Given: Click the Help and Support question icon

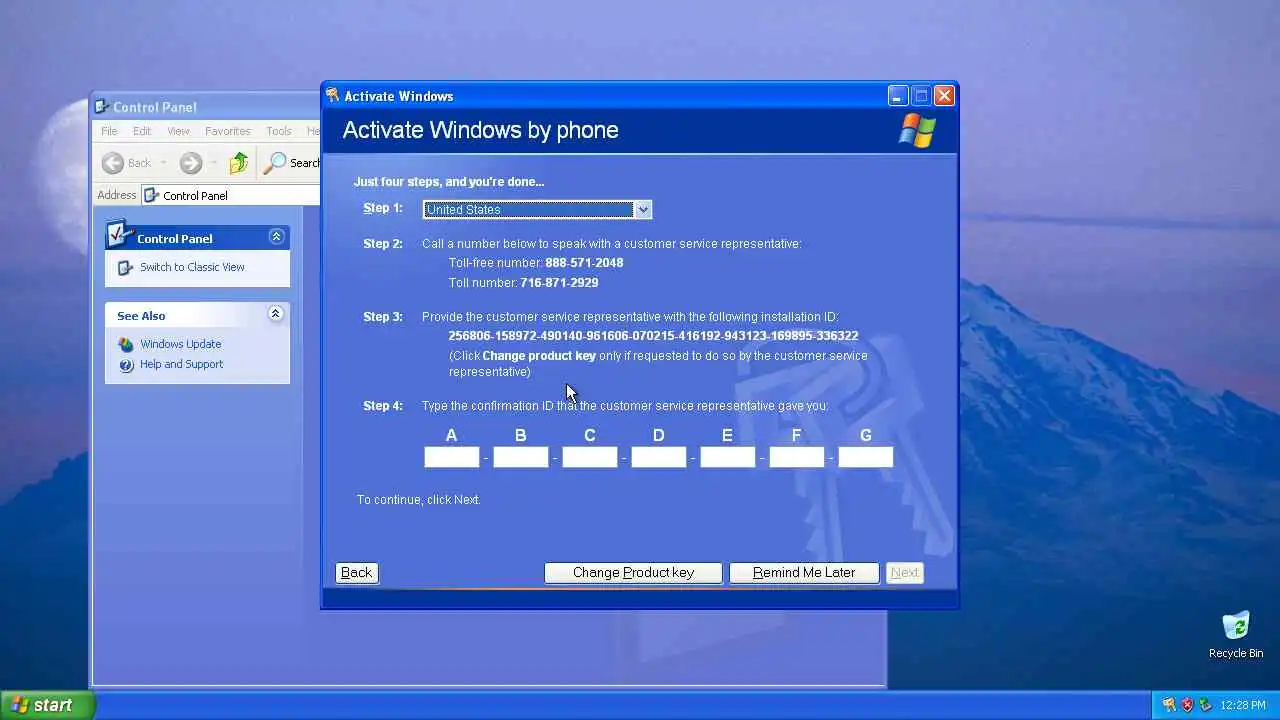Looking at the screenshot, I should (x=126, y=365).
